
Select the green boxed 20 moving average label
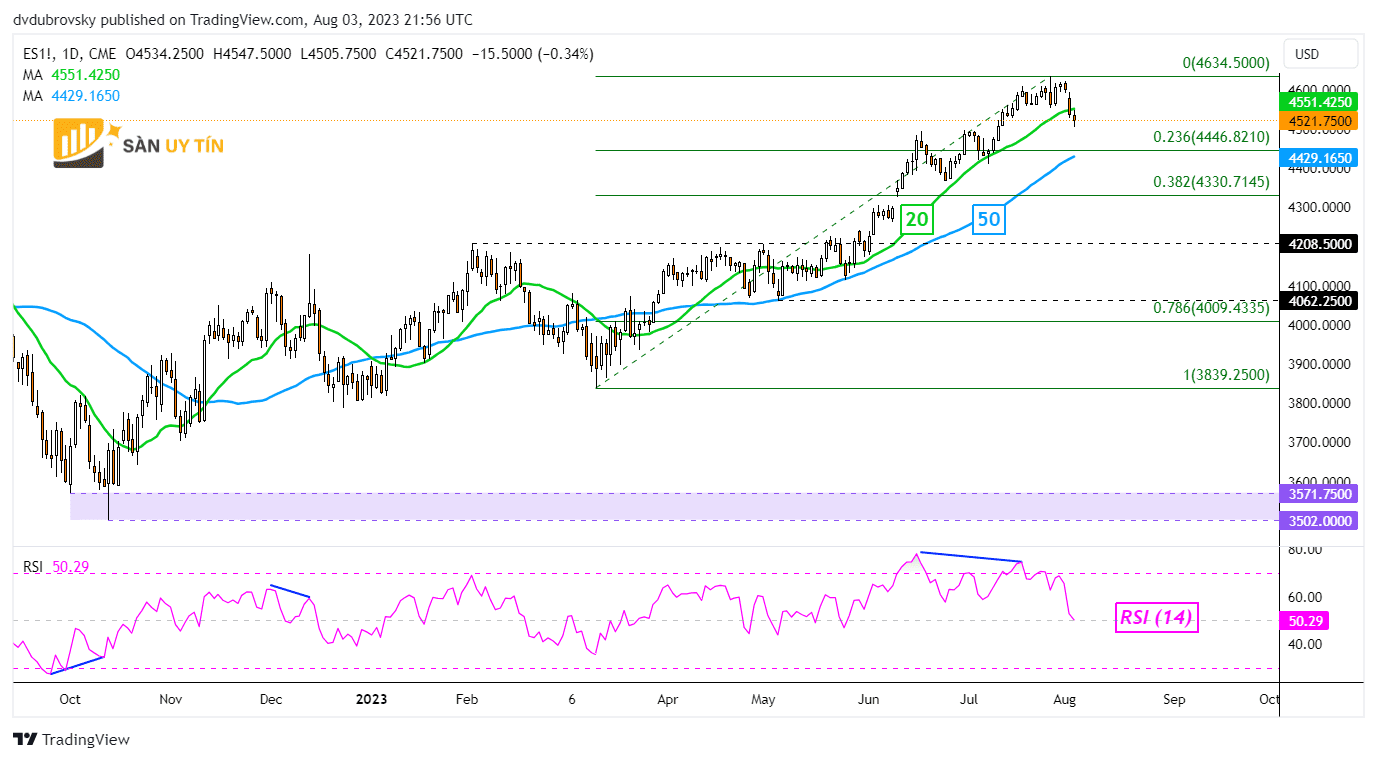pos(916,219)
